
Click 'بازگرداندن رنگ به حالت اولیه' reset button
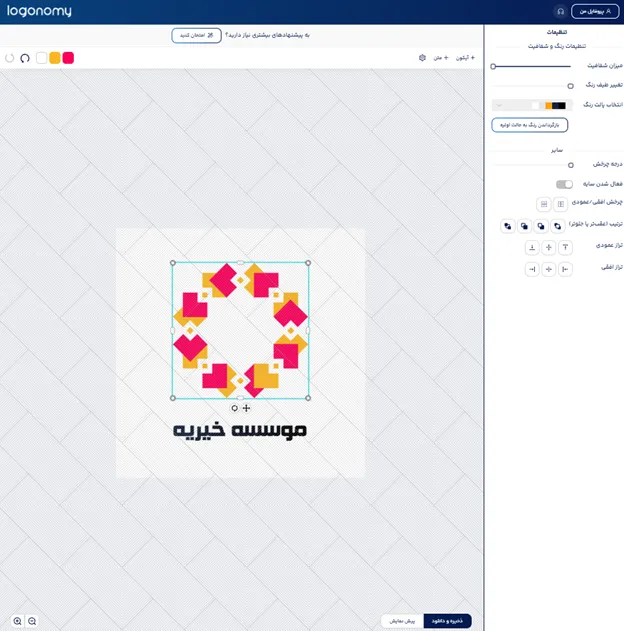tap(530, 125)
